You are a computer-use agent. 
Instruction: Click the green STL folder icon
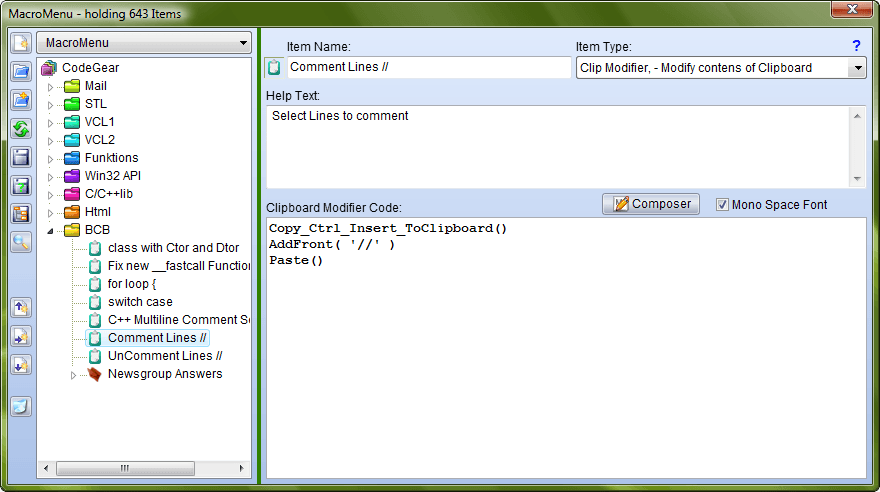72,104
